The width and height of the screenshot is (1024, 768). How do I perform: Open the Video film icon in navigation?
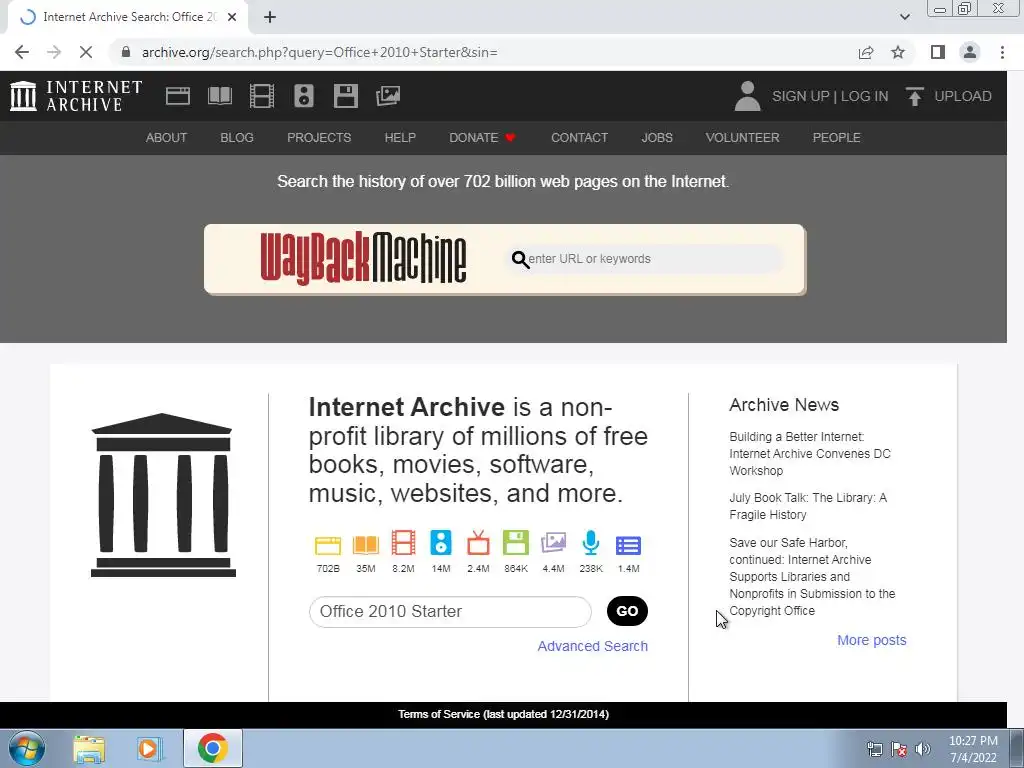(x=261, y=96)
